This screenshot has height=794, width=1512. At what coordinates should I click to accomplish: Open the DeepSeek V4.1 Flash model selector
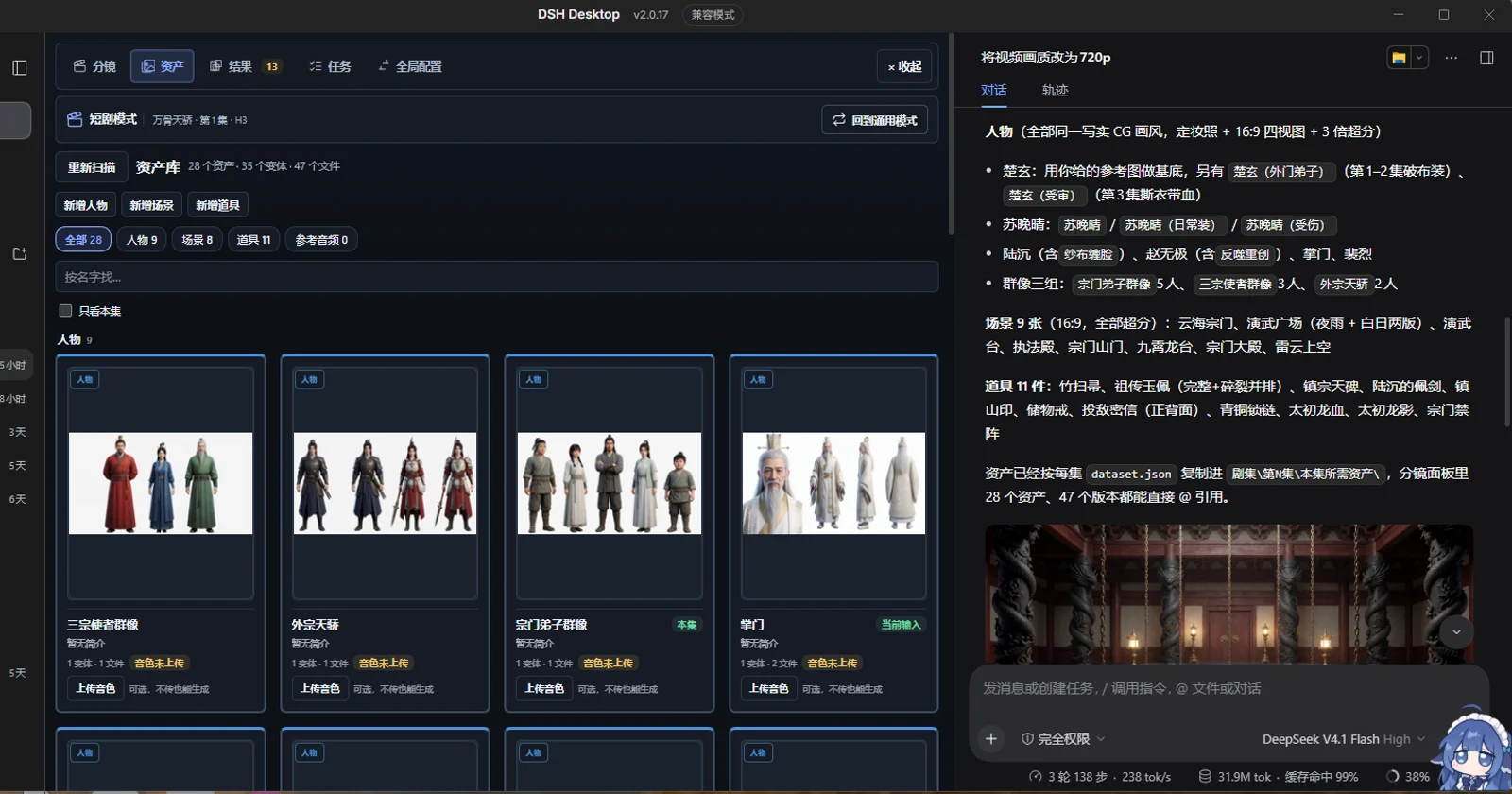pyautogui.click(x=1344, y=739)
